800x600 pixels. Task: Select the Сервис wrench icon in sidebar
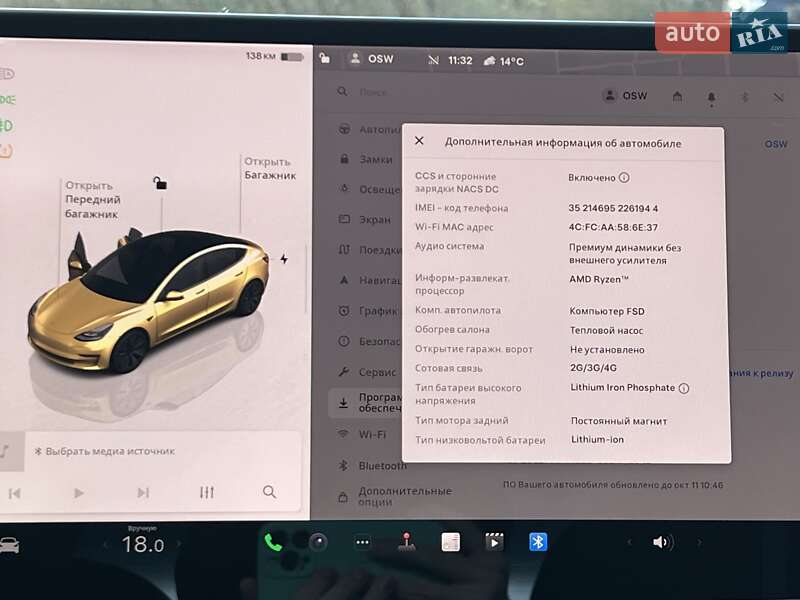345,371
